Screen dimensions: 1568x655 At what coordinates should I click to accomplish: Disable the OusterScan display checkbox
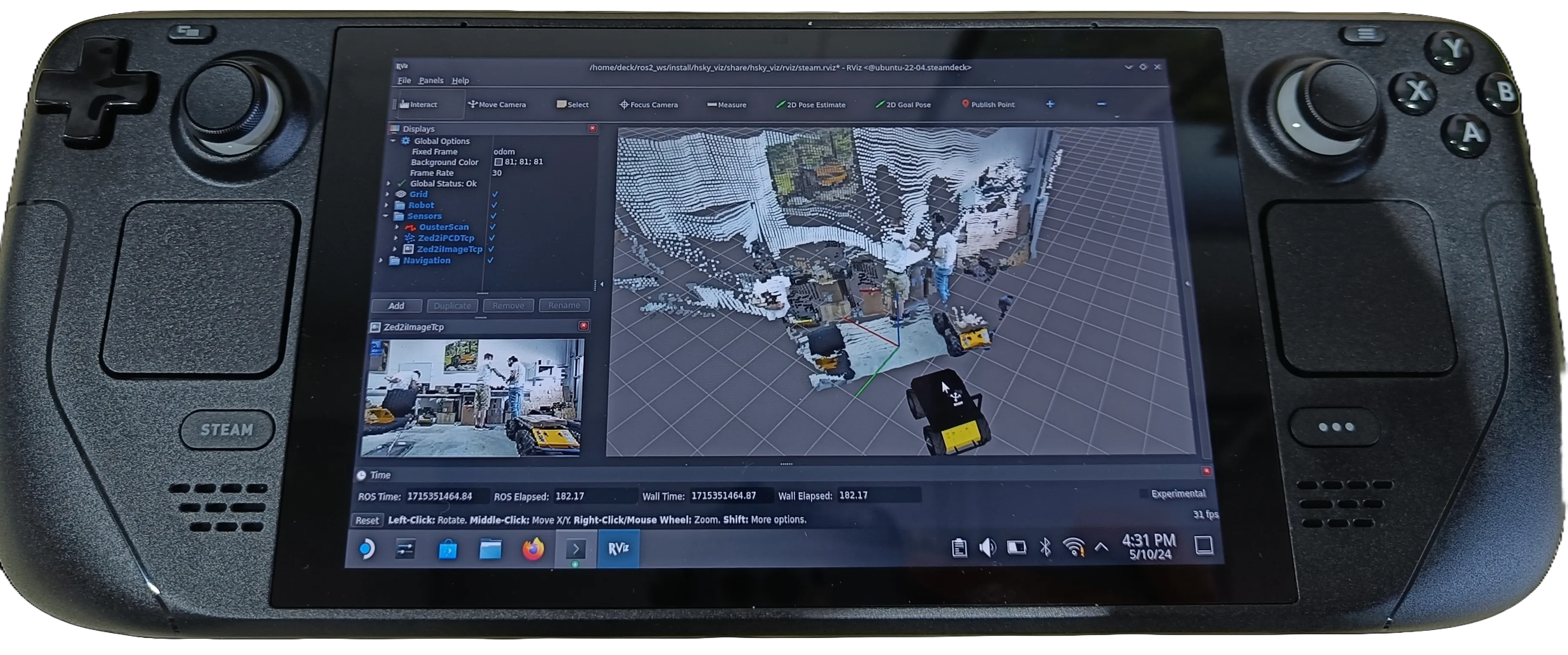pyautogui.click(x=493, y=227)
